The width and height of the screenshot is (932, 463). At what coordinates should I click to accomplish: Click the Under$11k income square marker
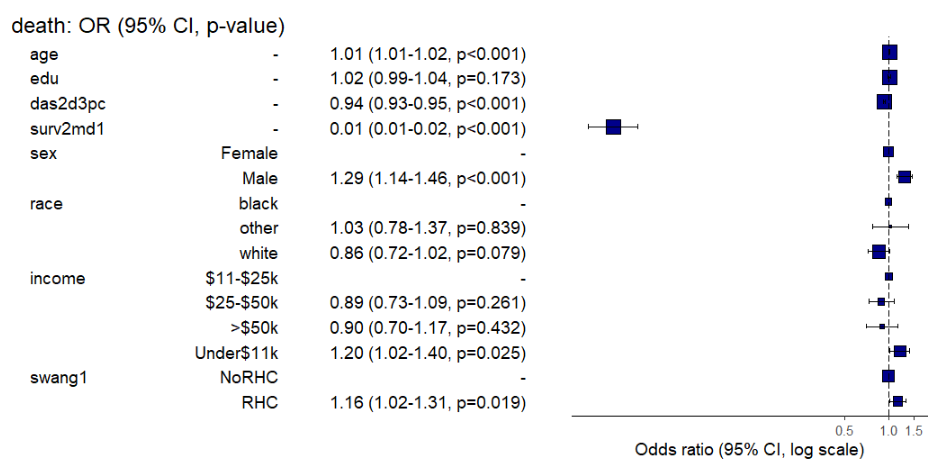point(900,351)
